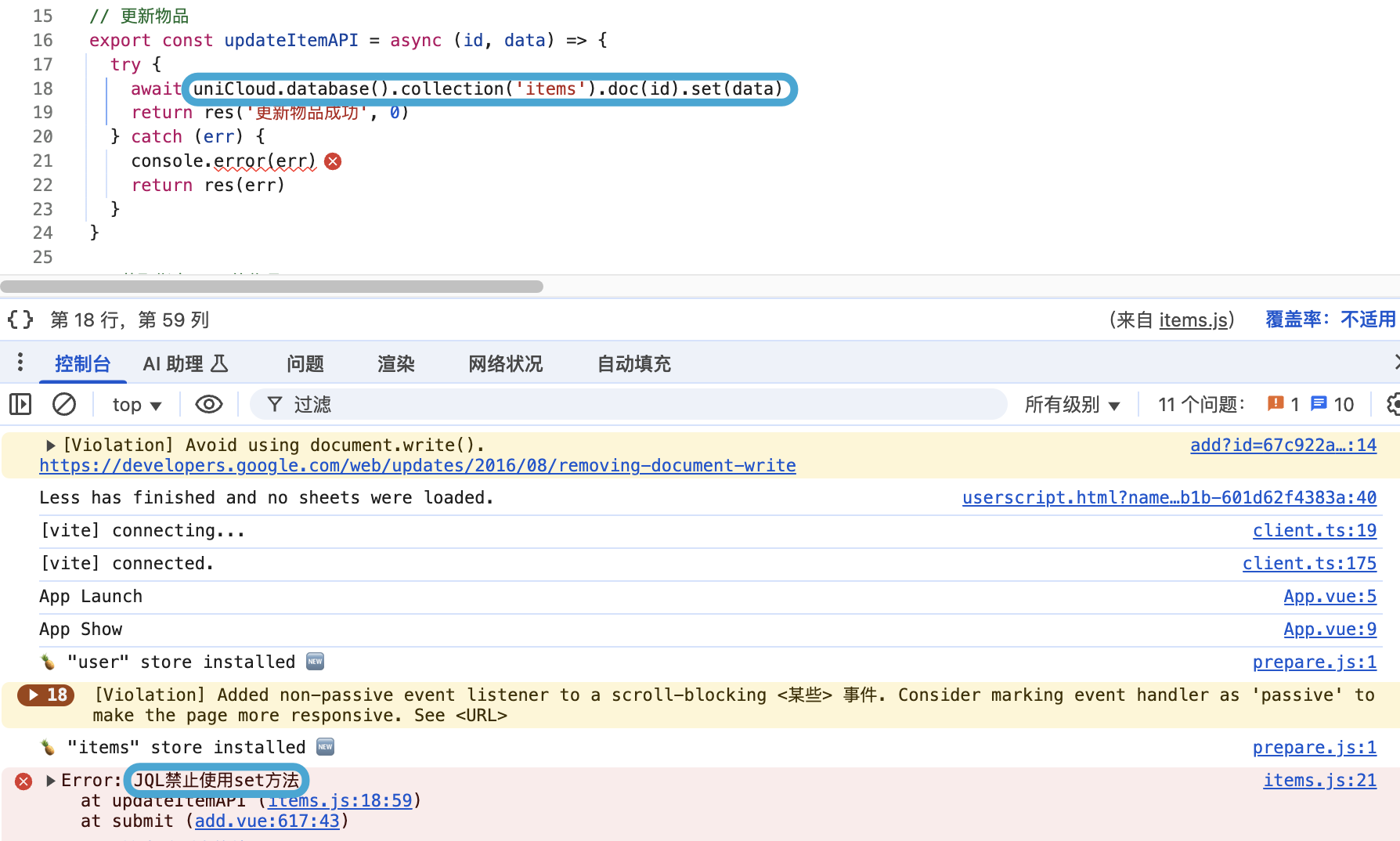Image resolution: width=1400 pixels, height=841 pixels.
Task: Clear the console with the ban icon
Action: coord(64,404)
